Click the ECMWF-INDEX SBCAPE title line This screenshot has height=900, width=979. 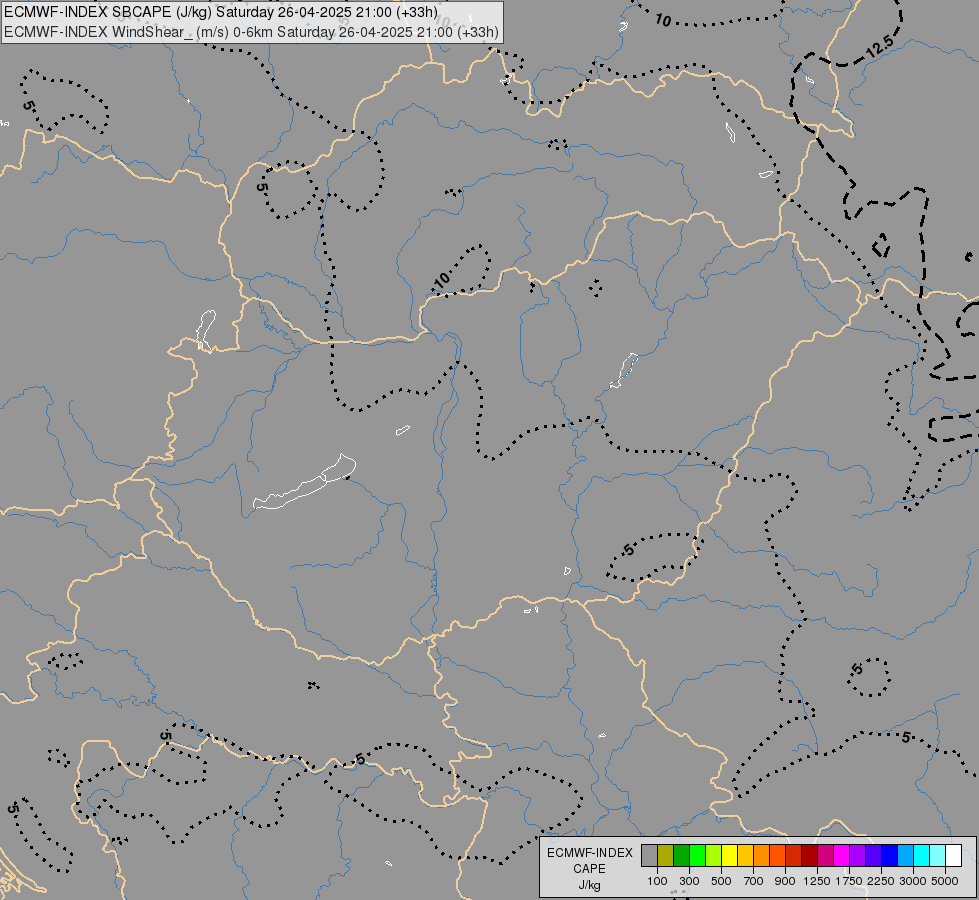pos(221,12)
